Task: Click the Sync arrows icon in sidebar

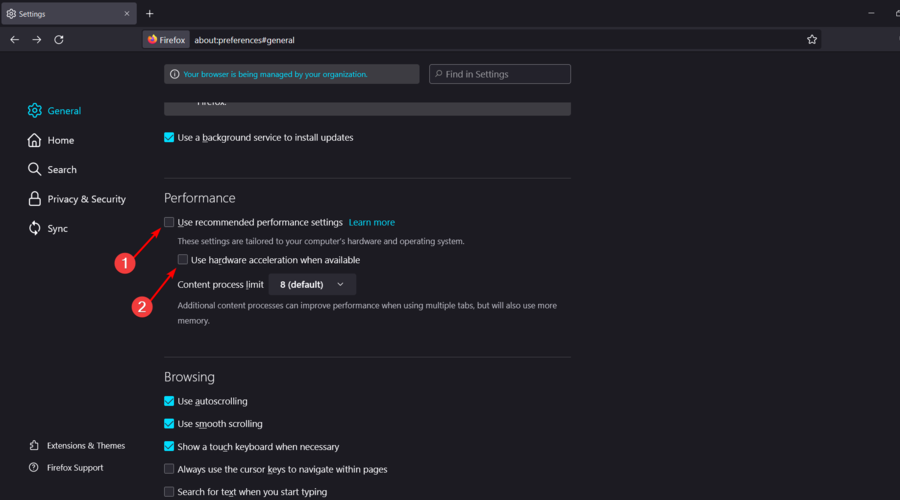Action: [34, 228]
